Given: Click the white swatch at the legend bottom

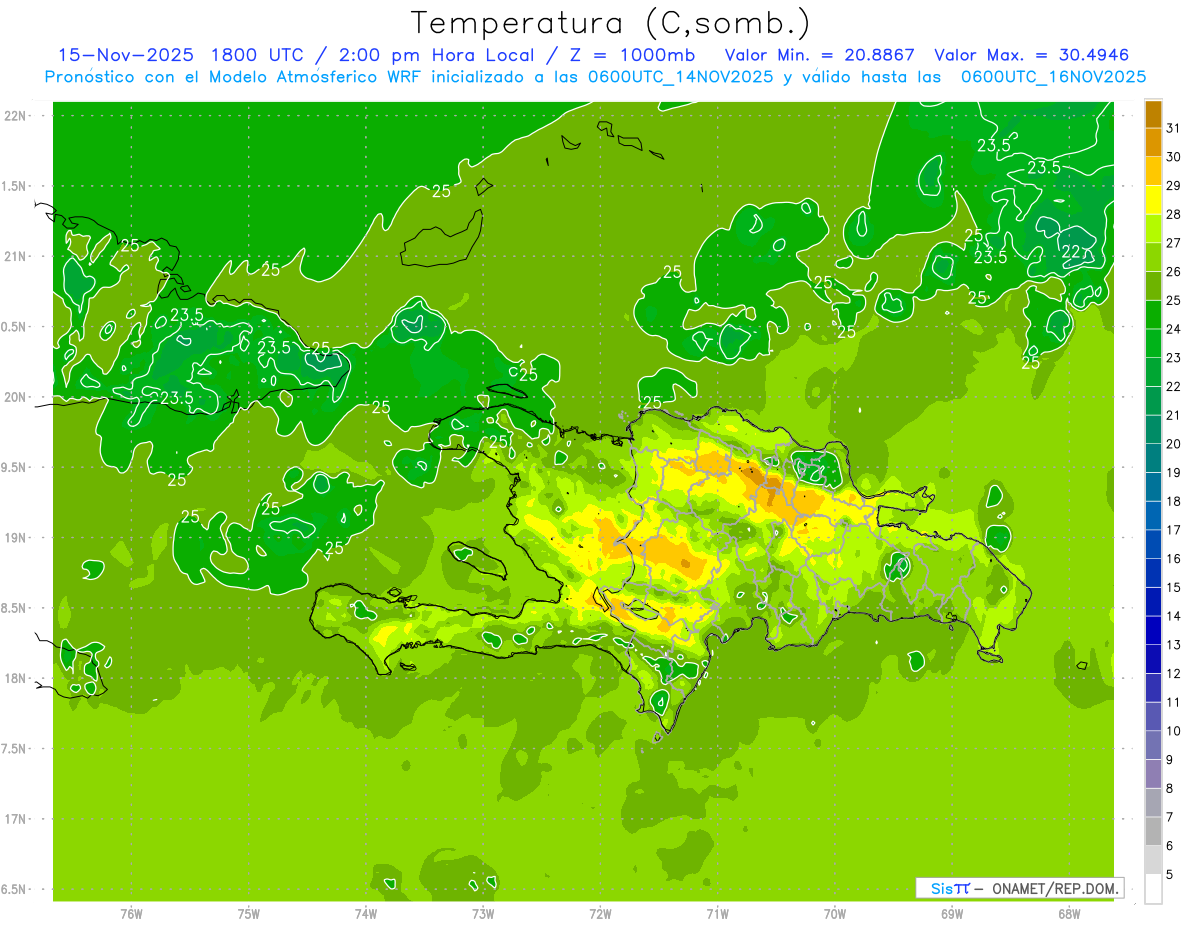Looking at the screenshot, I should 1153,888.
